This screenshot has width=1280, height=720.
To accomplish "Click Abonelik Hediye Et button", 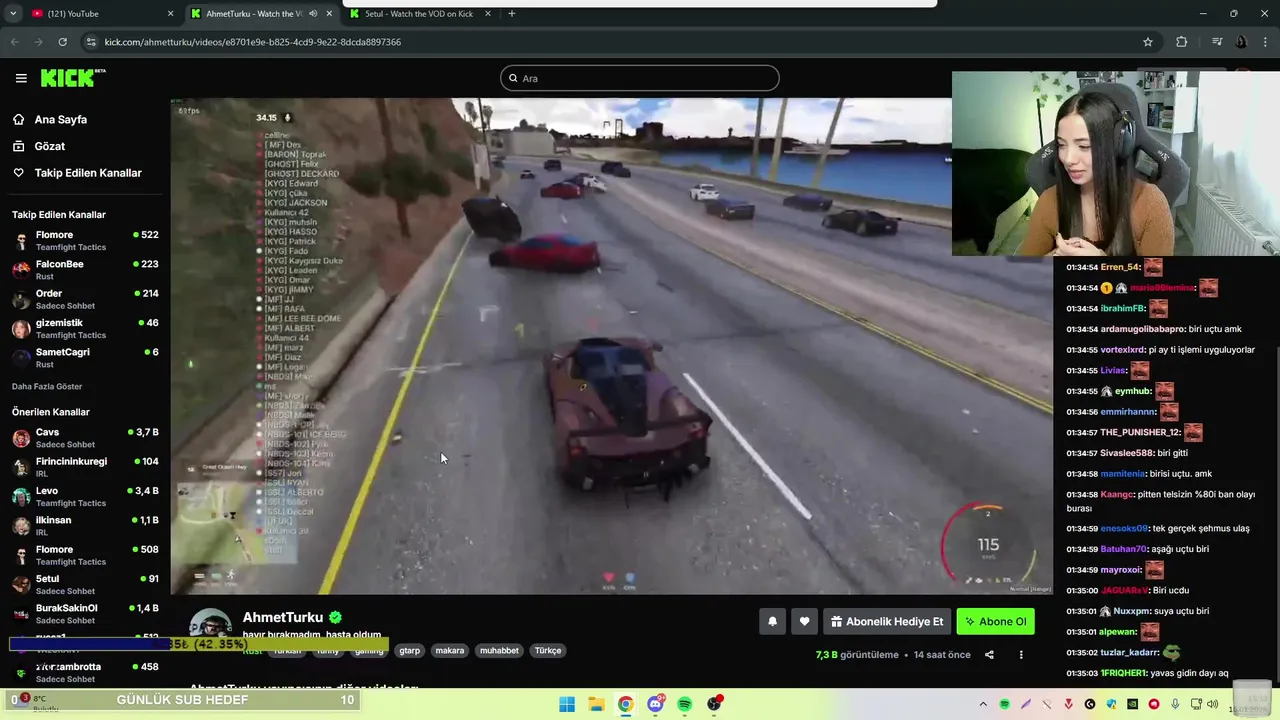I will [x=887, y=621].
